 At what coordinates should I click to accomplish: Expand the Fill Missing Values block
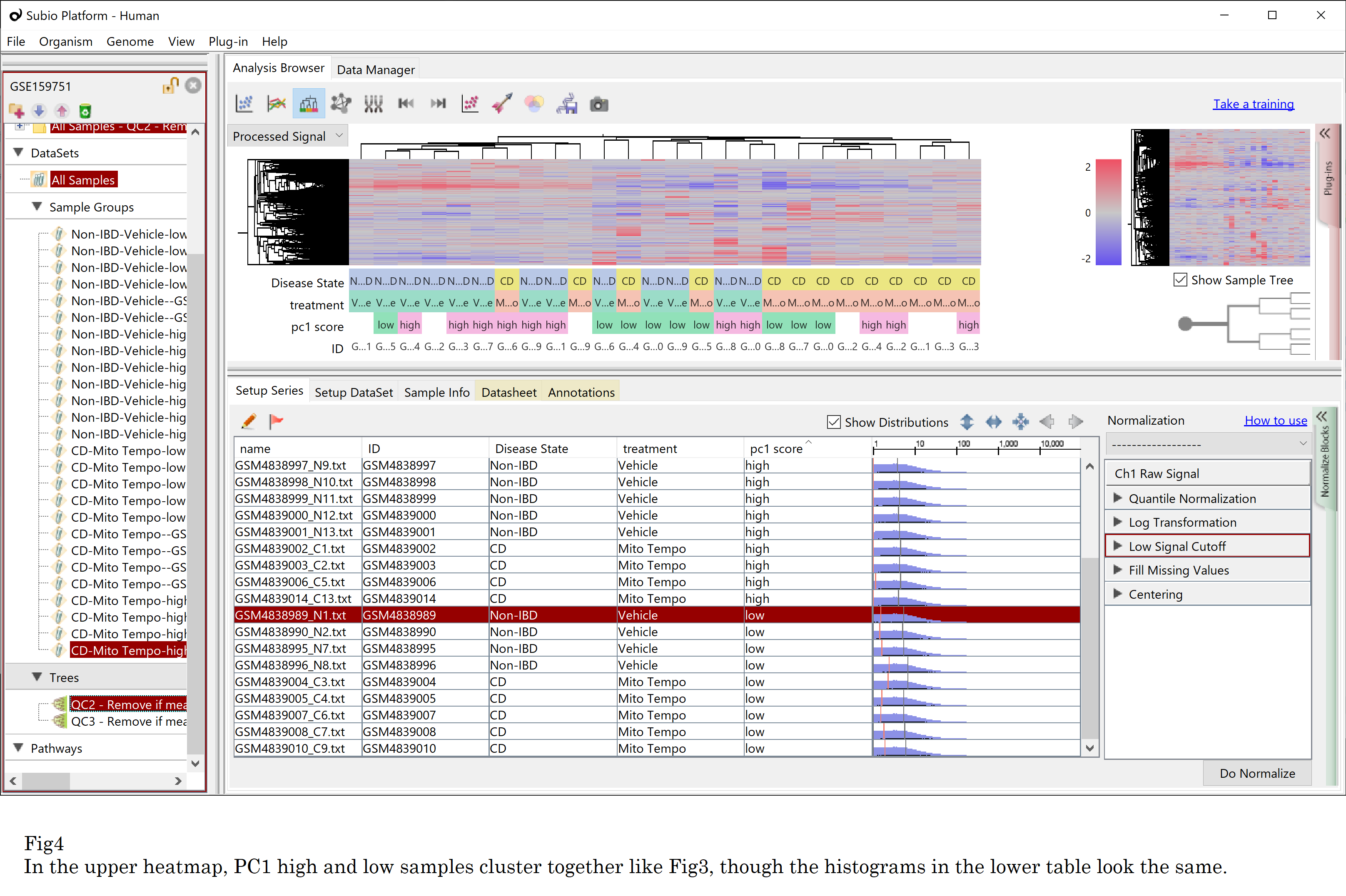click(1118, 570)
